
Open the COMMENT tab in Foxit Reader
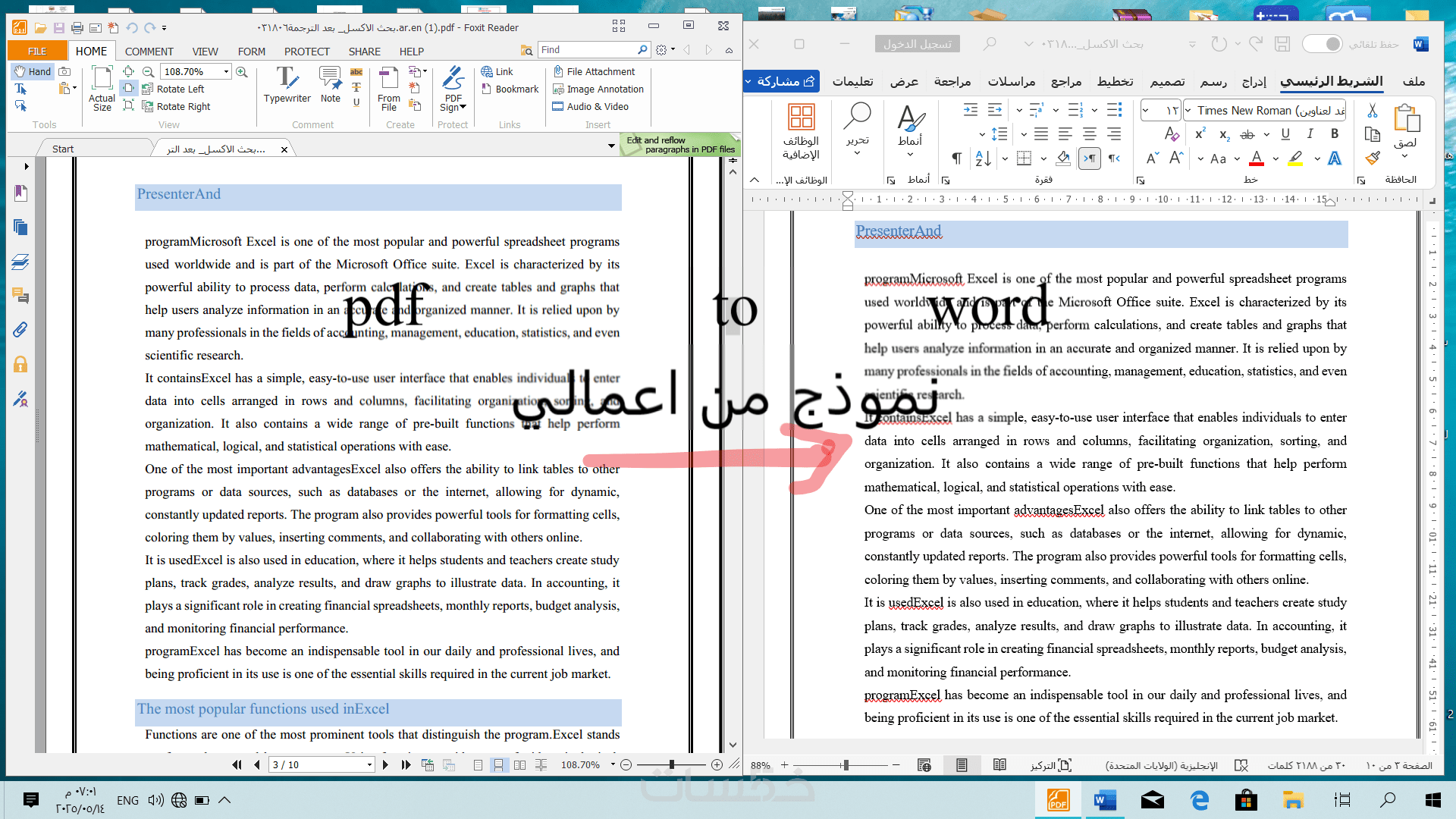(x=149, y=52)
